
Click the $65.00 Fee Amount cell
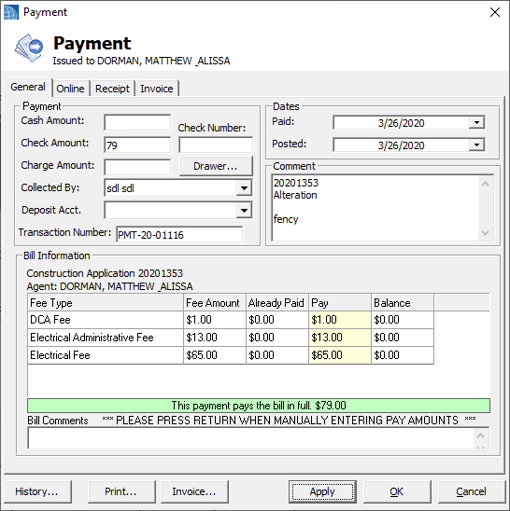(x=215, y=355)
